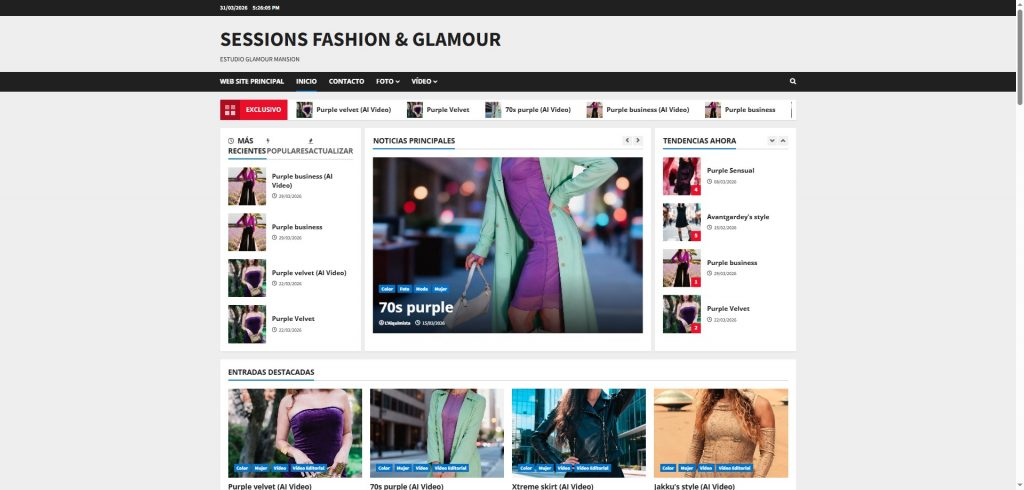This screenshot has height=490, width=1024.
Task: Open the search icon in navigation bar
Action: [x=793, y=81]
